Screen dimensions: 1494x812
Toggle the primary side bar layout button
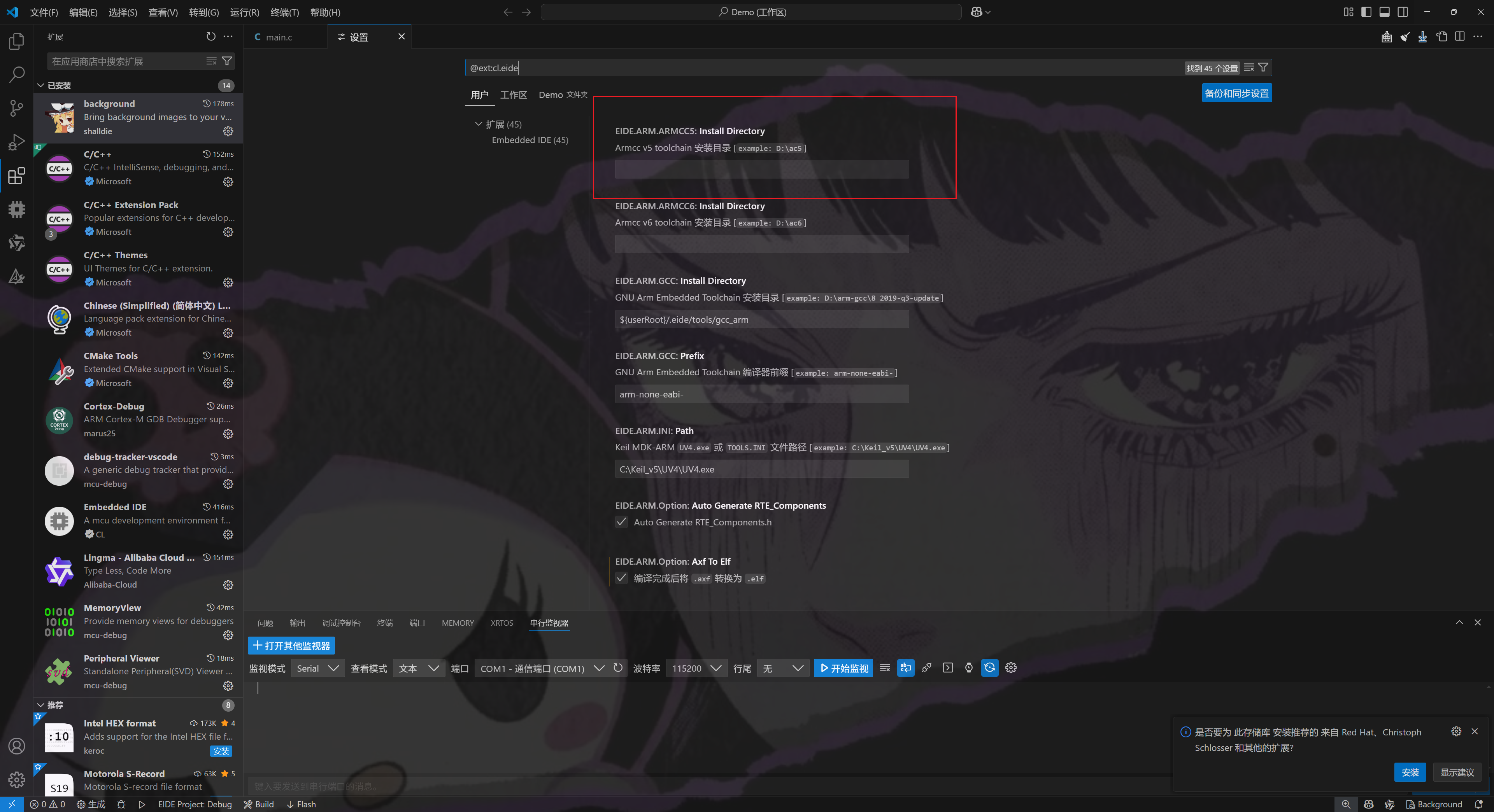click(1366, 12)
